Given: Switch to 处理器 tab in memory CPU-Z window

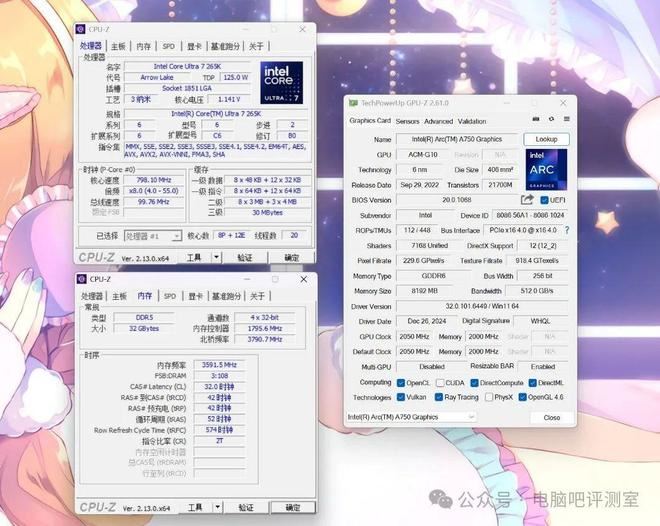Looking at the screenshot, I should click(92, 296).
